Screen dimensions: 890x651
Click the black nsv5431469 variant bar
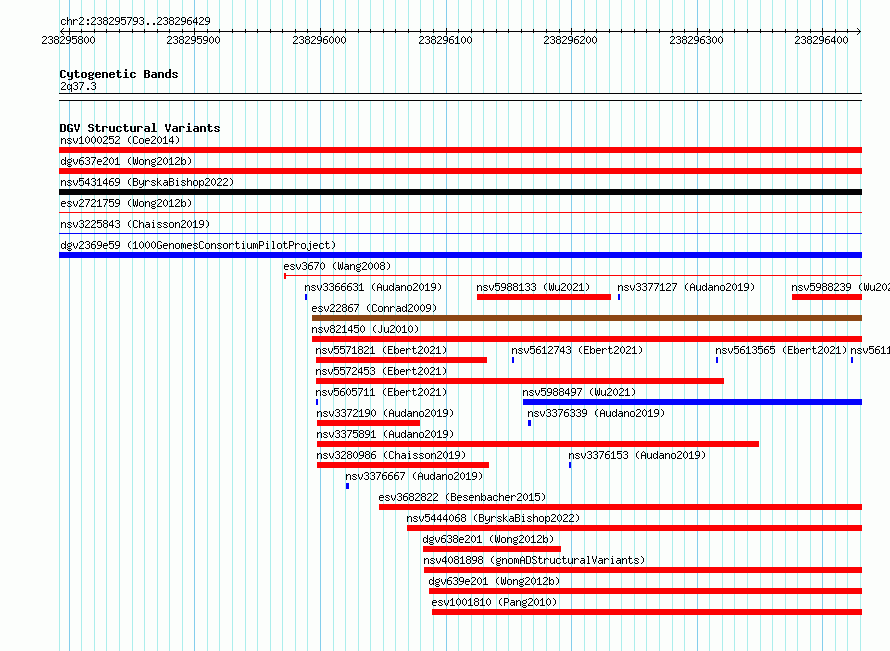[460, 192]
